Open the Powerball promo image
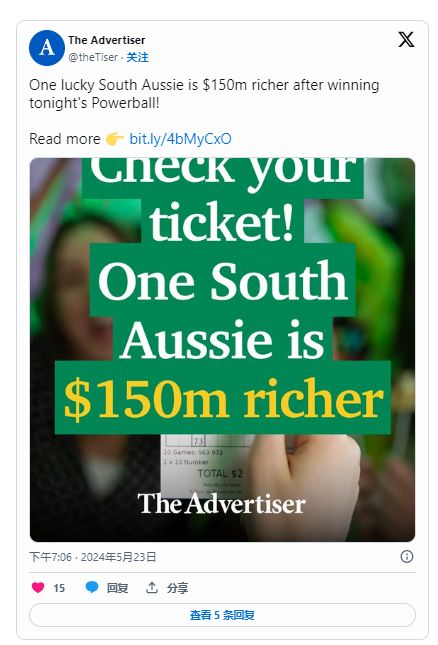 point(222,350)
